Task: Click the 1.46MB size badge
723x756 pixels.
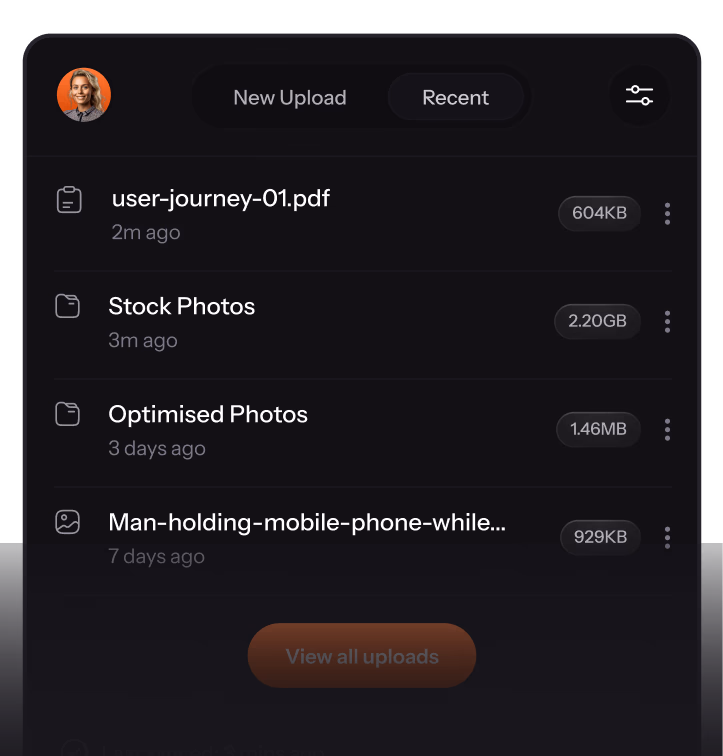Action: (x=598, y=429)
